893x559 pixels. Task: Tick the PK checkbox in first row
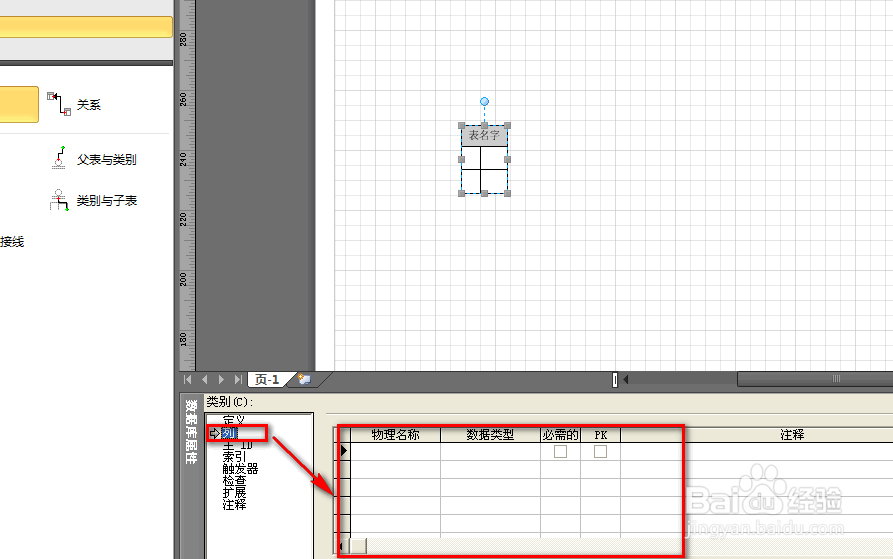click(x=600, y=451)
